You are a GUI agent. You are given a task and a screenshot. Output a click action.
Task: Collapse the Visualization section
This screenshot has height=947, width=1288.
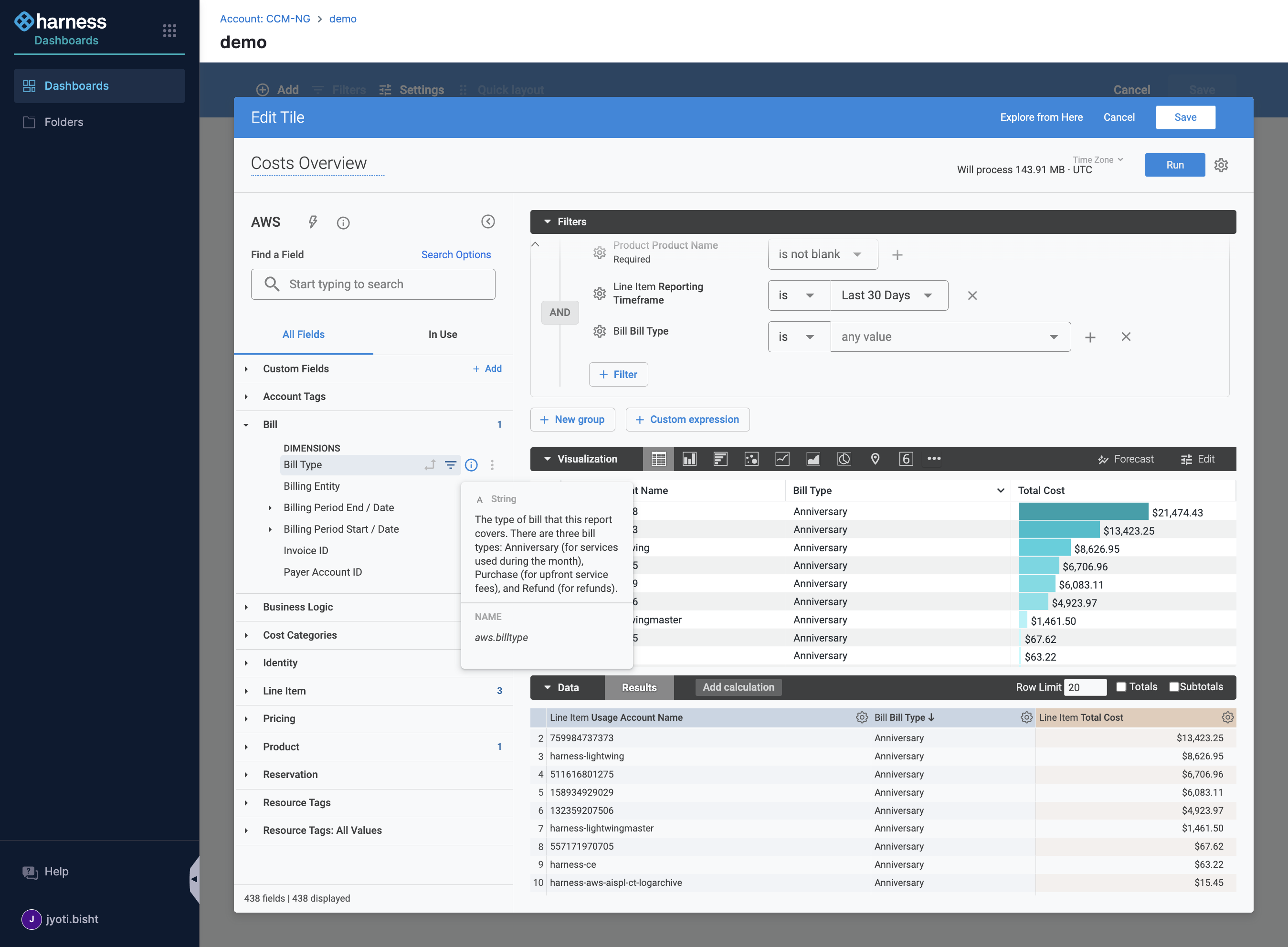[x=548, y=459]
